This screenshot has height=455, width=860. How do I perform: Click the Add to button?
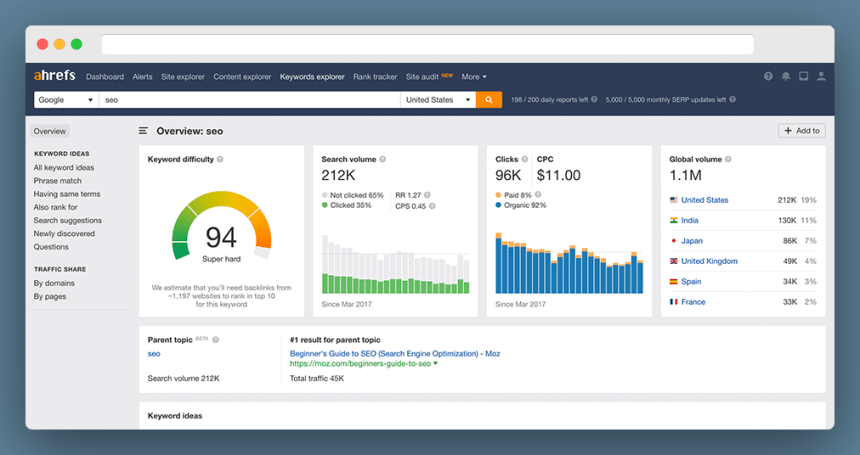pos(801,130)
